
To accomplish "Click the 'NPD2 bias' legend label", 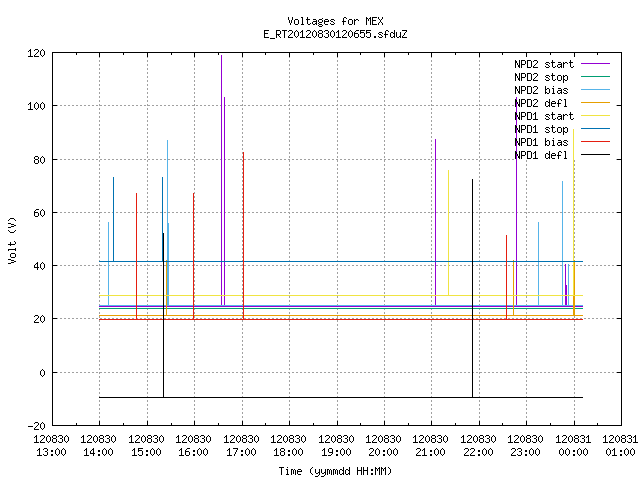I will coord(541,90).
